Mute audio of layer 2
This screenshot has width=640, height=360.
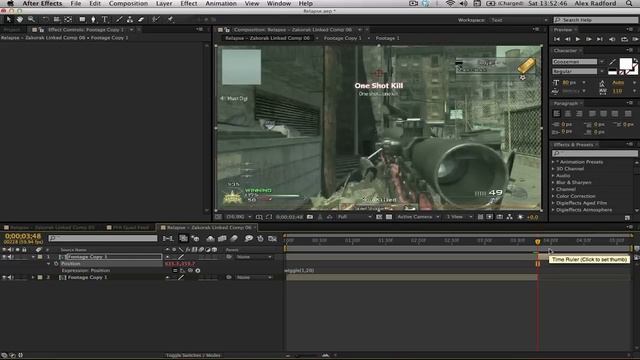pyautogui.click(x=11, y=277)
